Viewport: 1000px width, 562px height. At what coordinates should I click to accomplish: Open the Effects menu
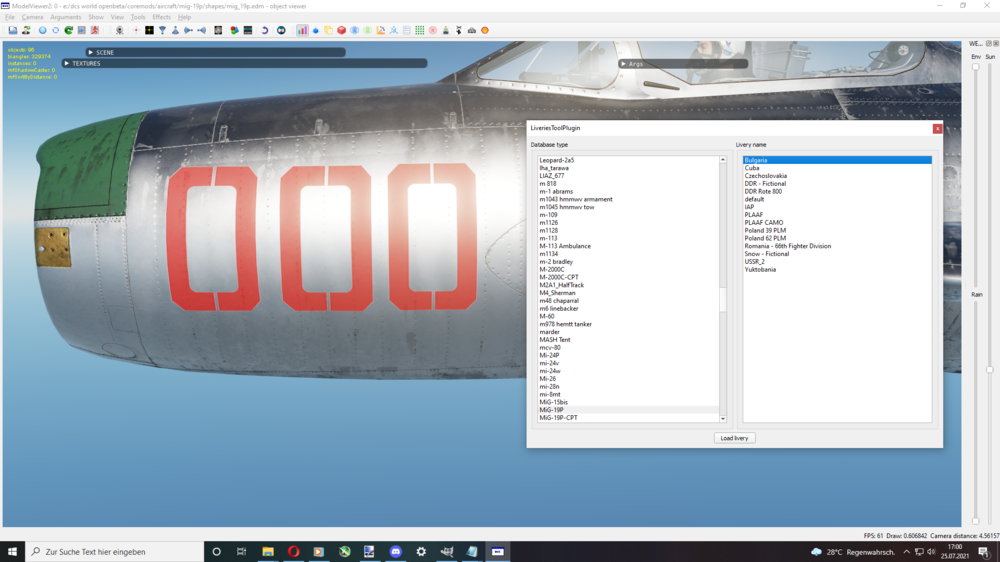pyautogui.click(x=161, y=17)
